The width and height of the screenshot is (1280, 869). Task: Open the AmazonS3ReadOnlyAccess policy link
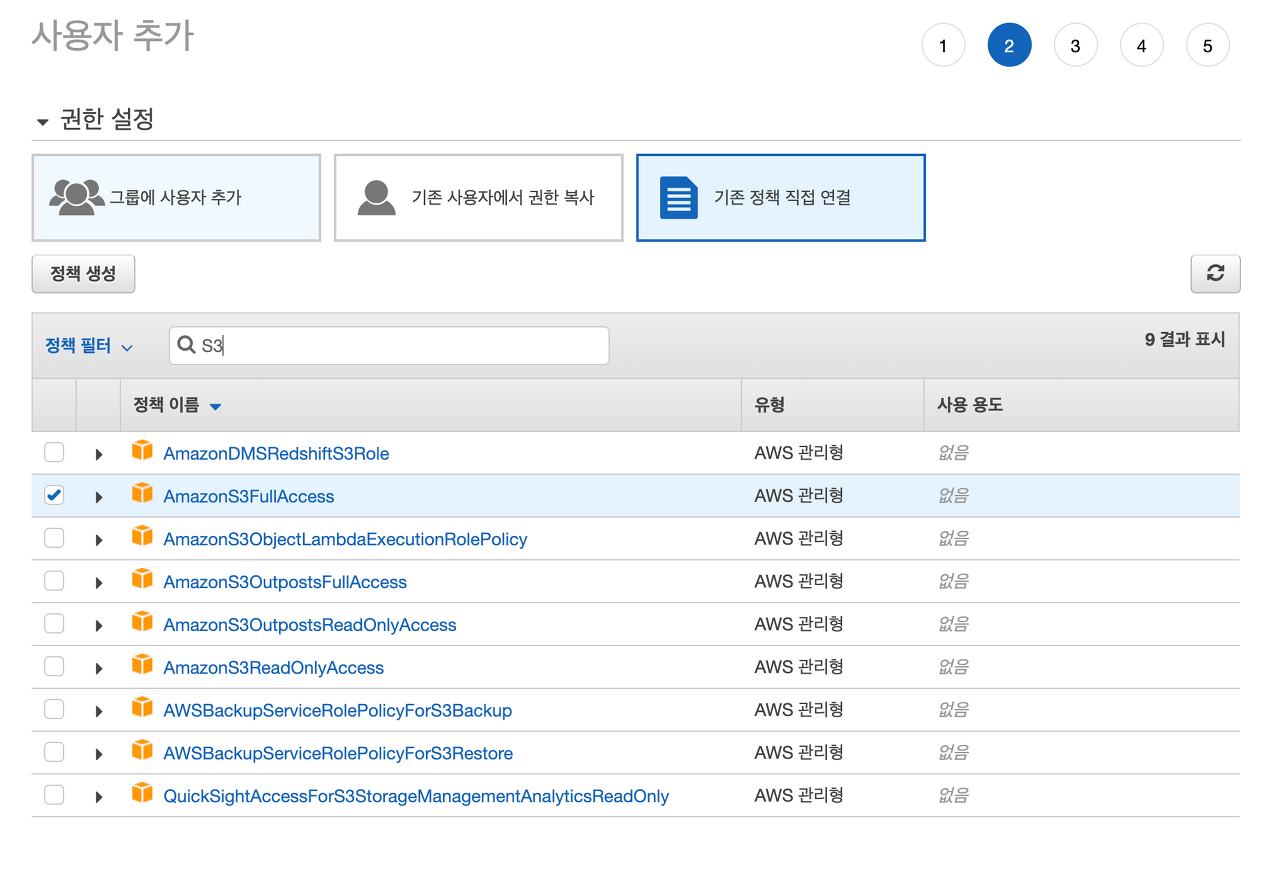click(x=274, y=668)
